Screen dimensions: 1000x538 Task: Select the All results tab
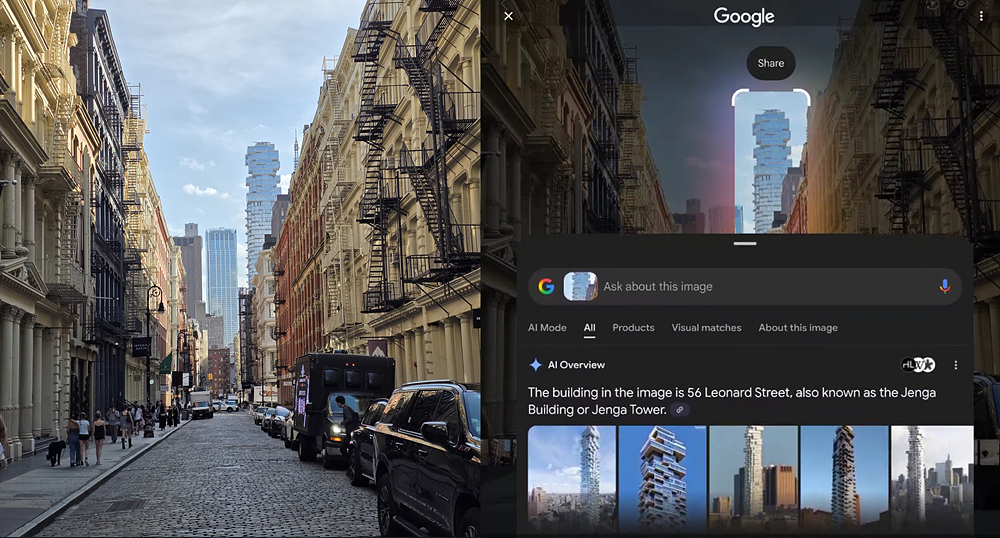[x=589, y=328]
